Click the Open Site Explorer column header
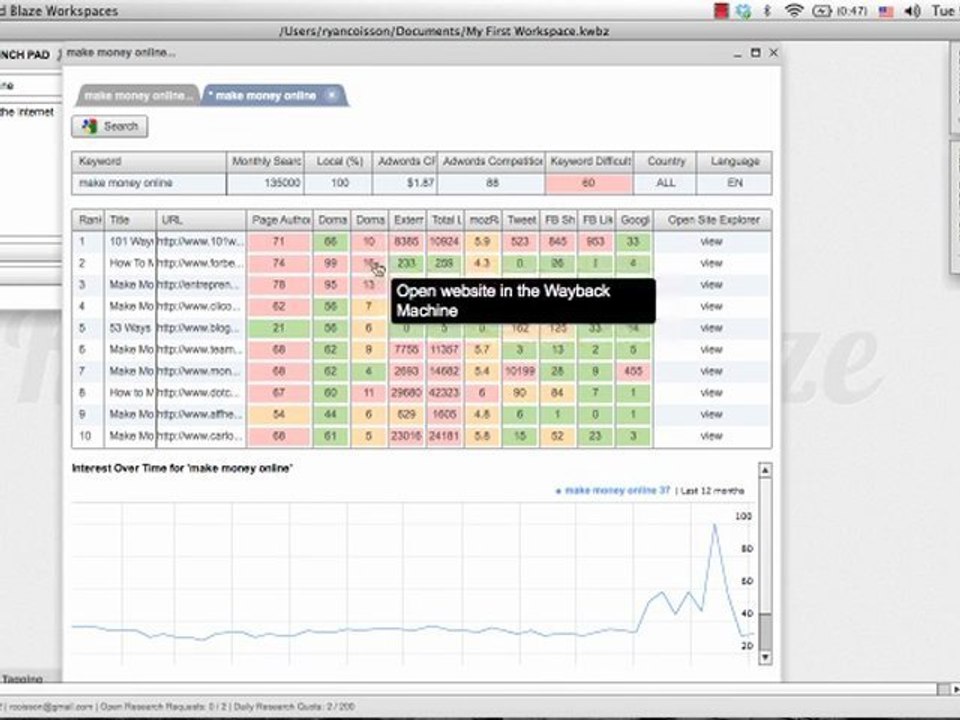 click(713, 220)
